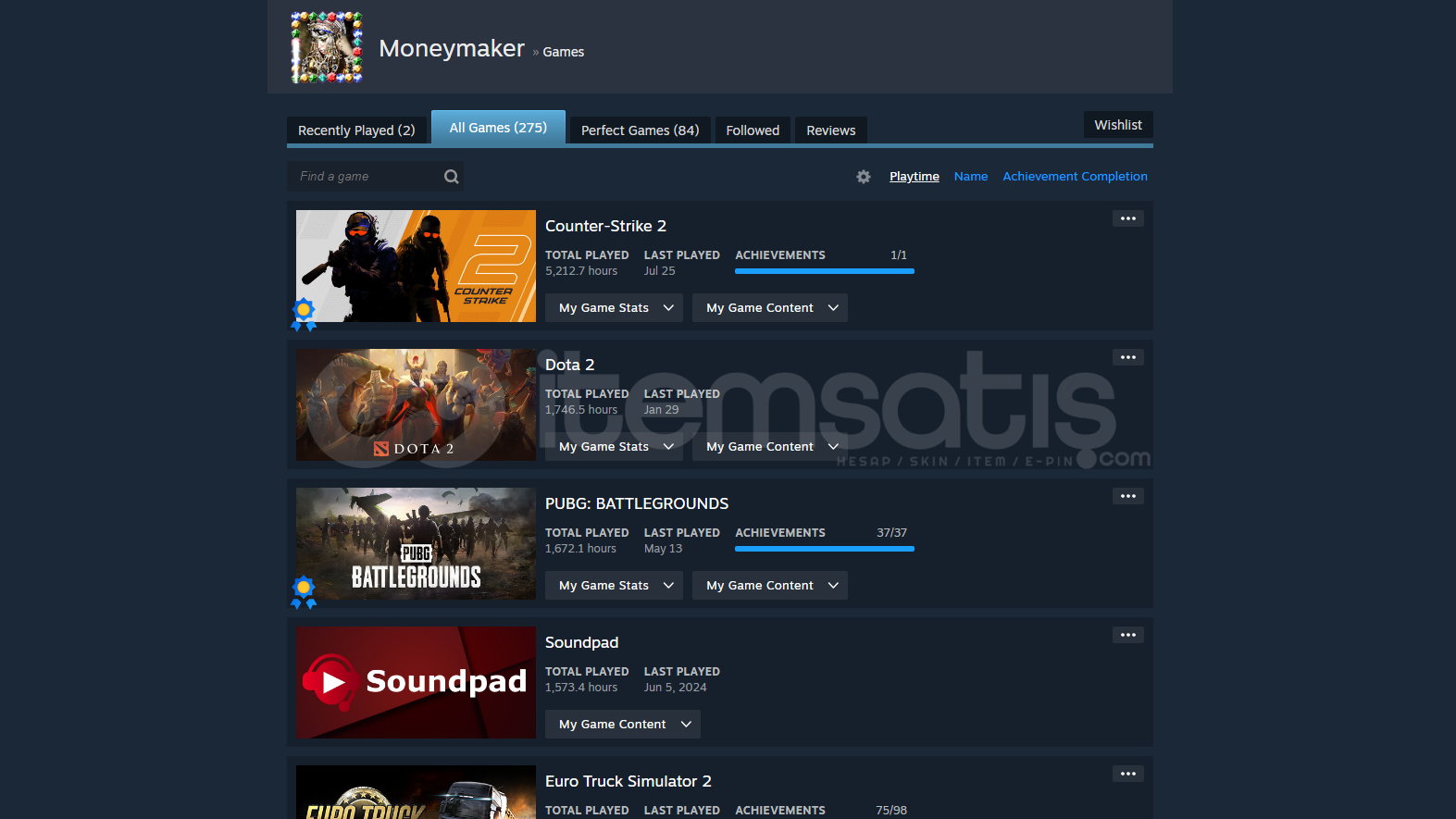Viewport: 1456px width, 819px height.
Task: Click the 1,746.5 hours playtime text
Action: [x=581, y=410]
